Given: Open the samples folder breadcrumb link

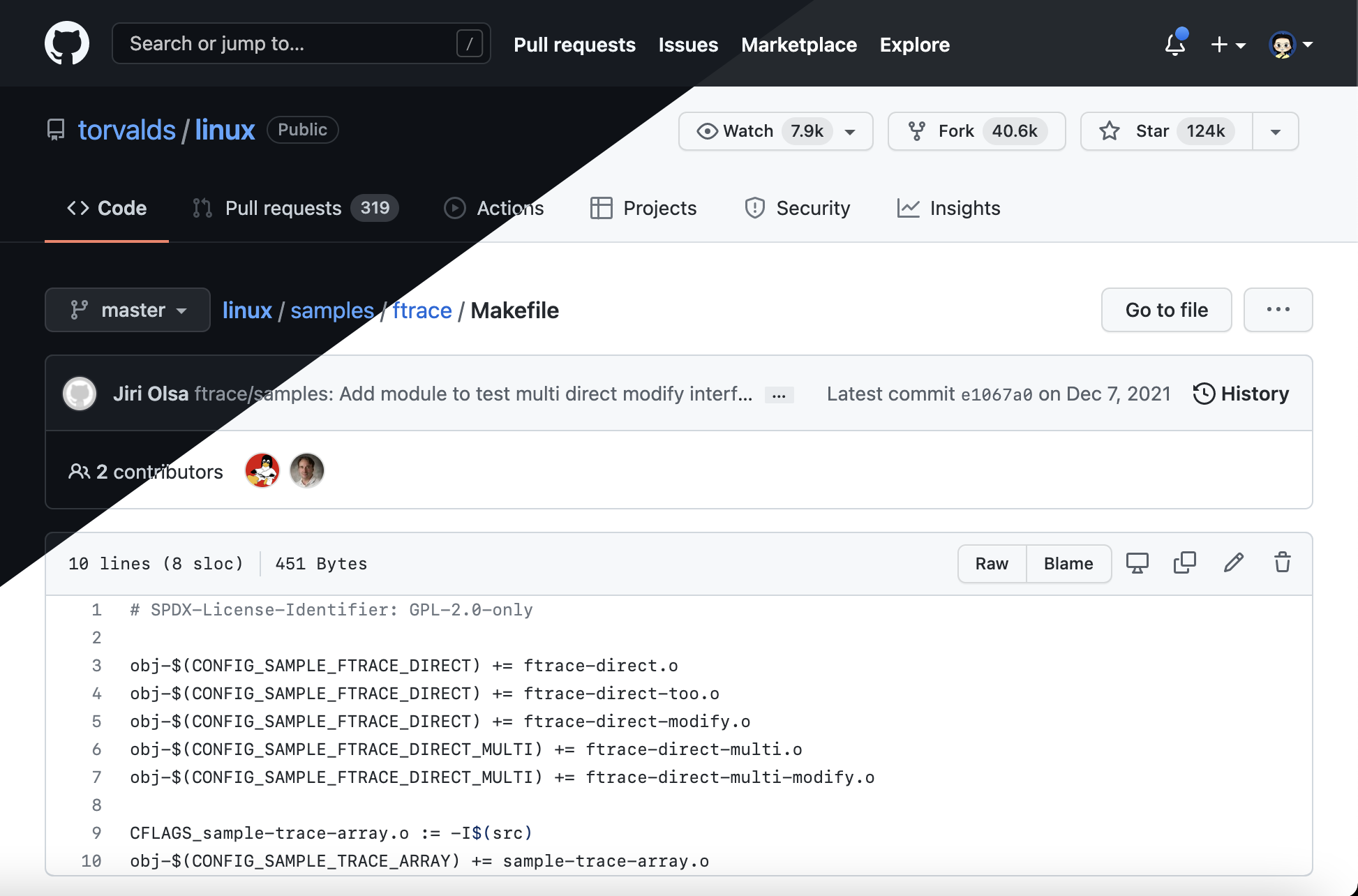Looking at the screenshot, I should pyautogui.click(x=332, y=311).
